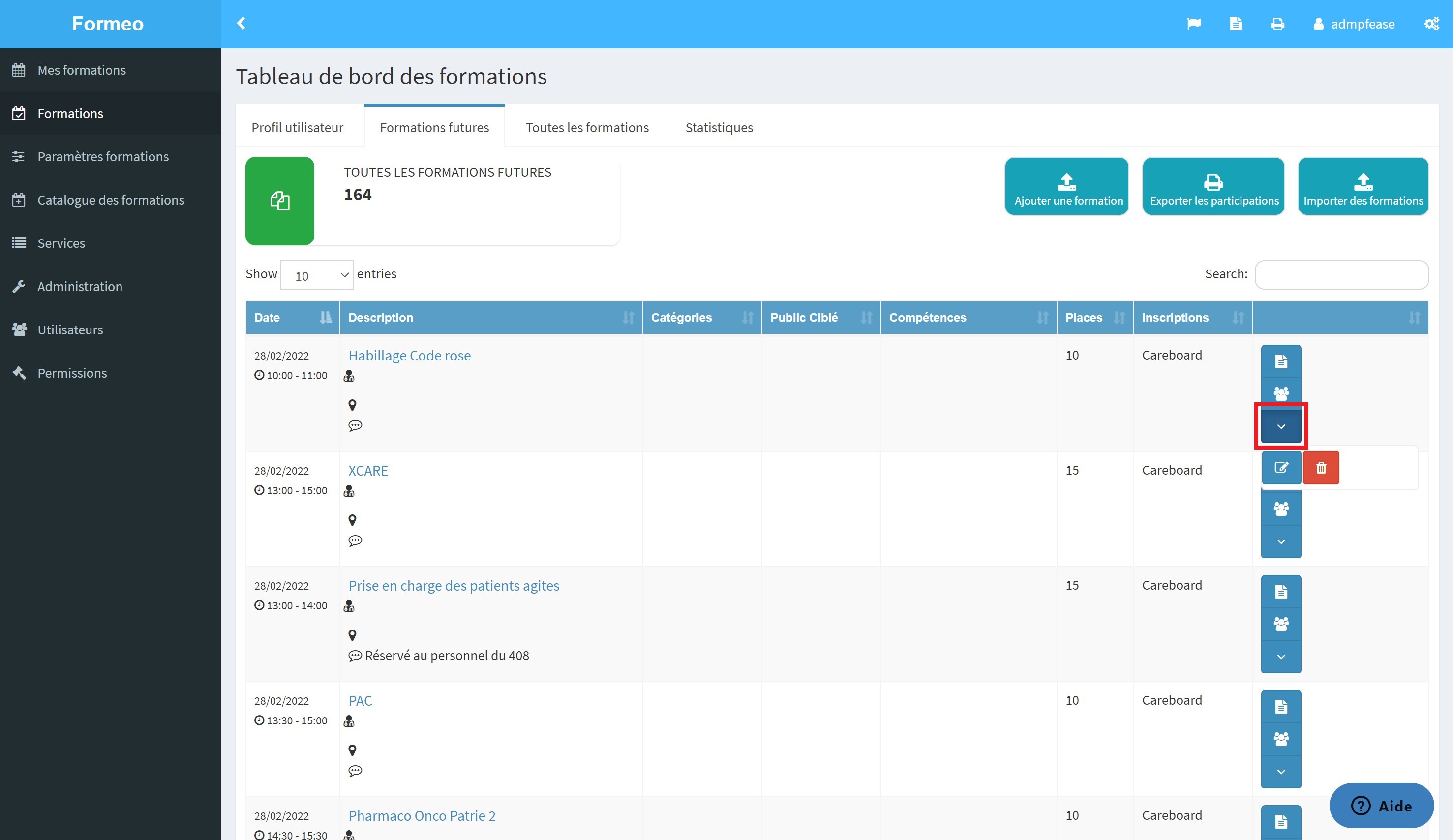
Task: Sort table by the last actions column
Action: (1340, 317)
